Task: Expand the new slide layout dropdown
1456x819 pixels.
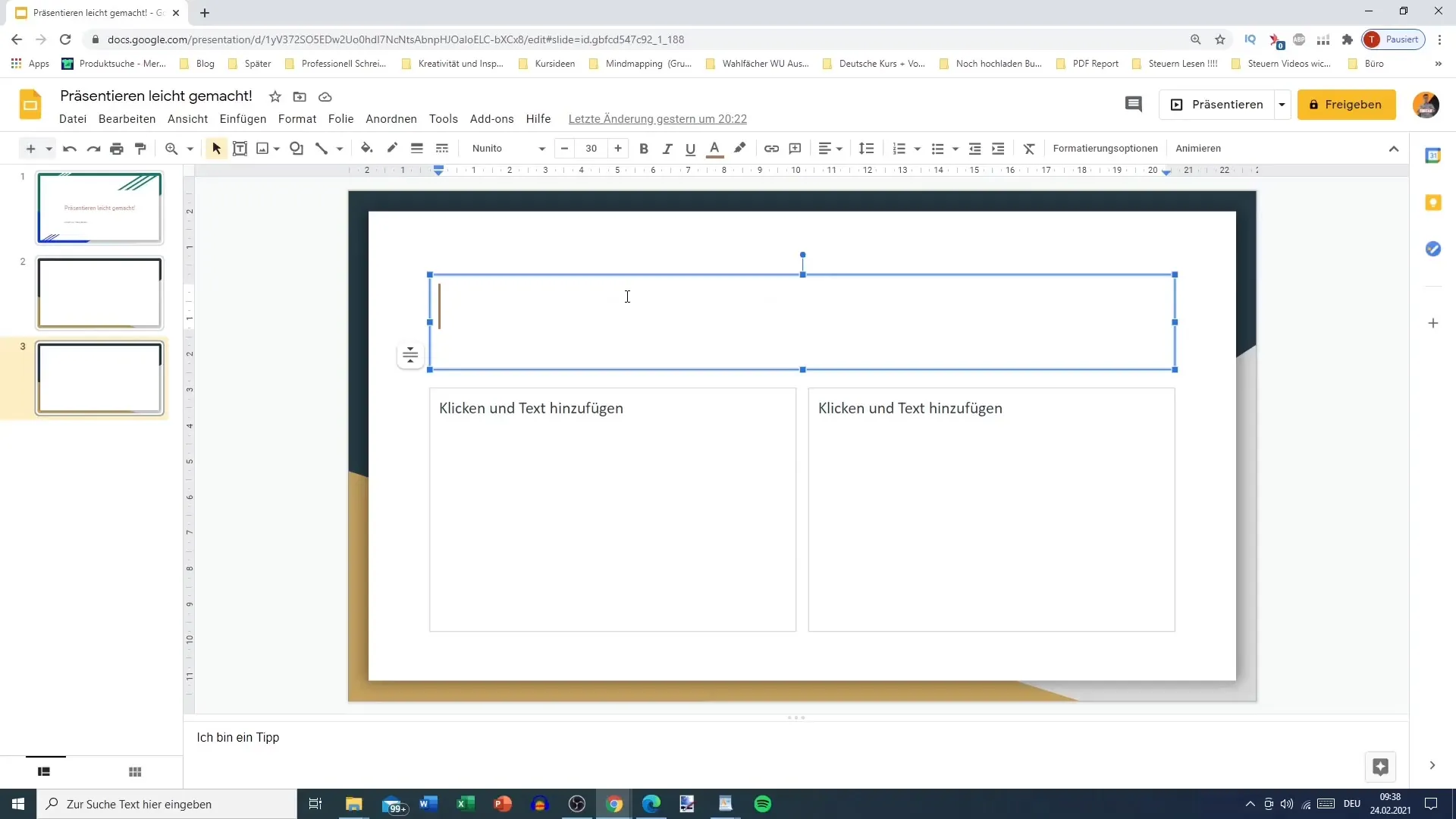Action: (49, 149)
